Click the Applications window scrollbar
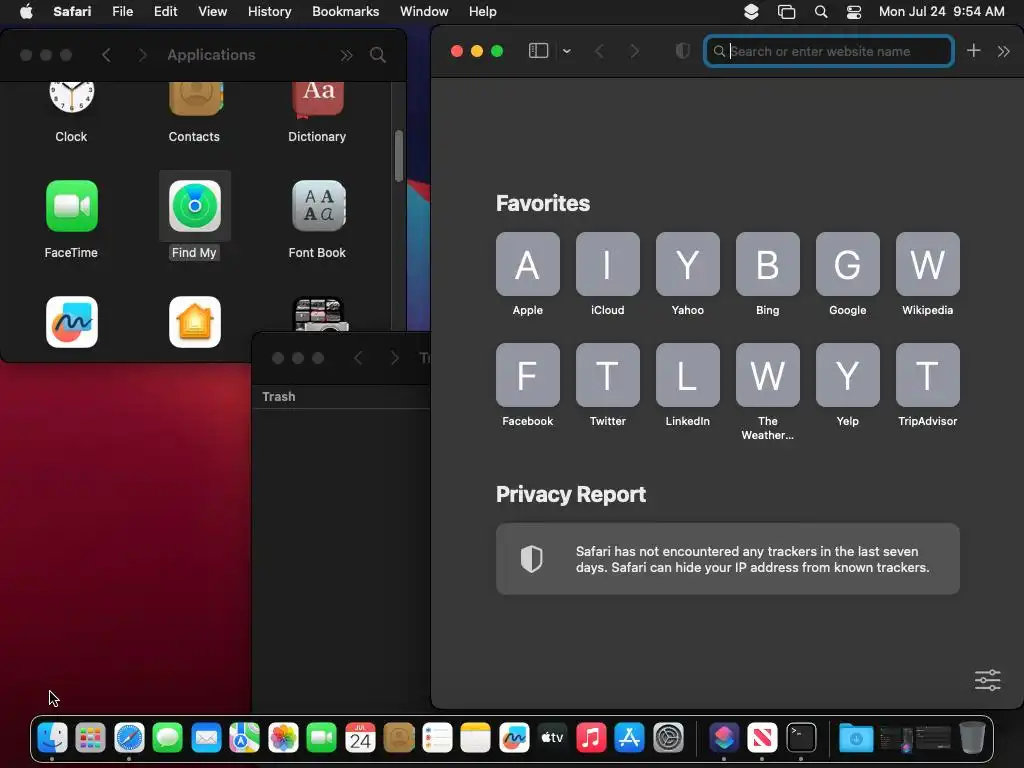The width and height of the screenshot is (1024, 768). [399, 157]
